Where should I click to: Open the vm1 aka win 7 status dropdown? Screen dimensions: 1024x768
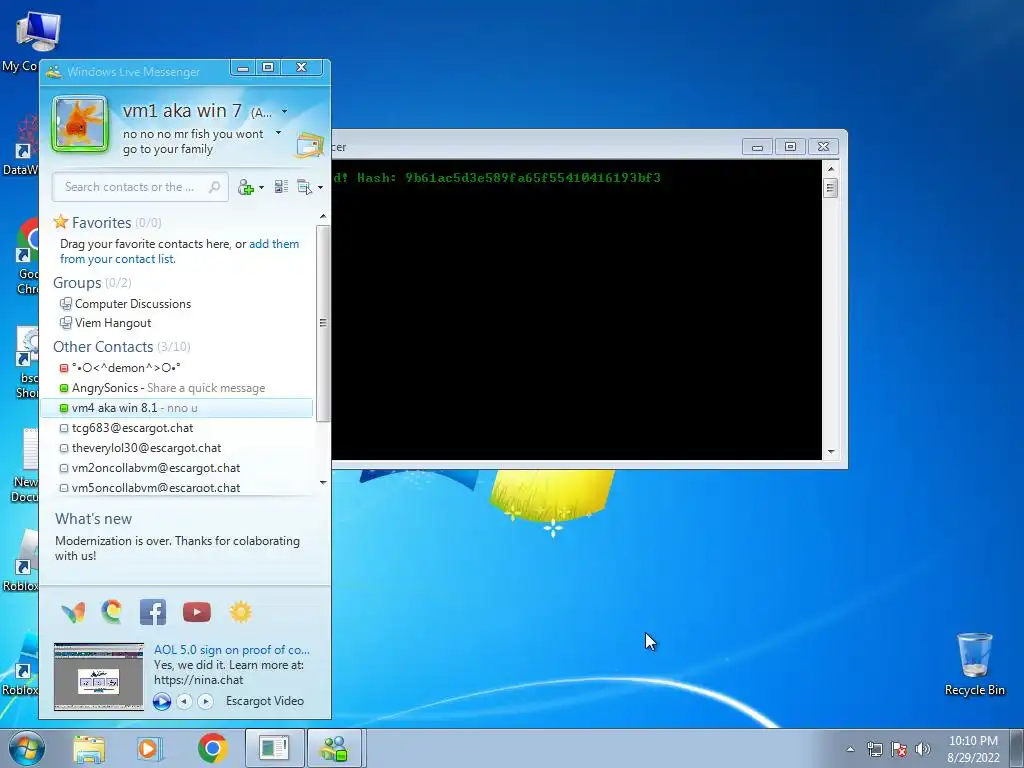click(284, 112)
